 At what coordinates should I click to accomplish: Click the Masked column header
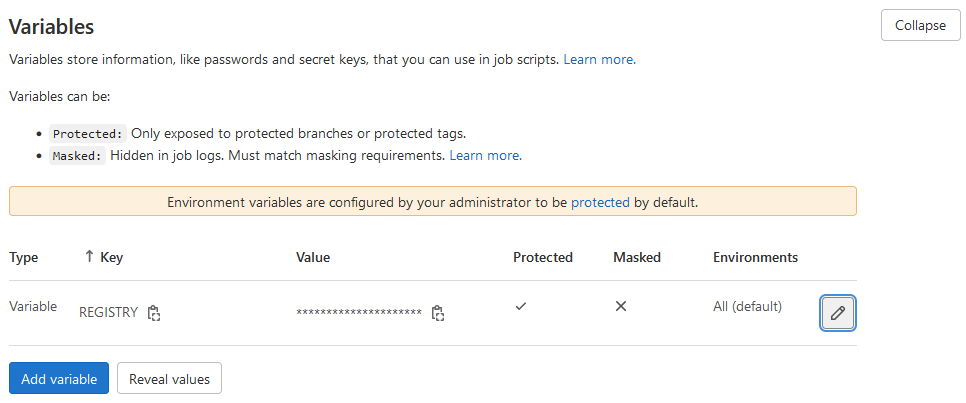tap(637, 257)
